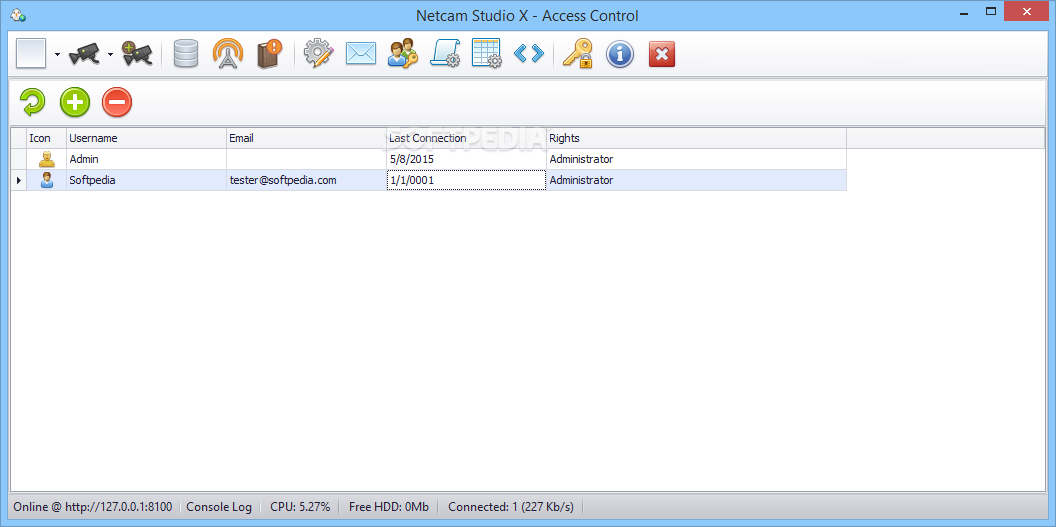This screenshot has height=527, width=1056.
Task: Remove user with red minus button
Action: (x=117, y=102)
